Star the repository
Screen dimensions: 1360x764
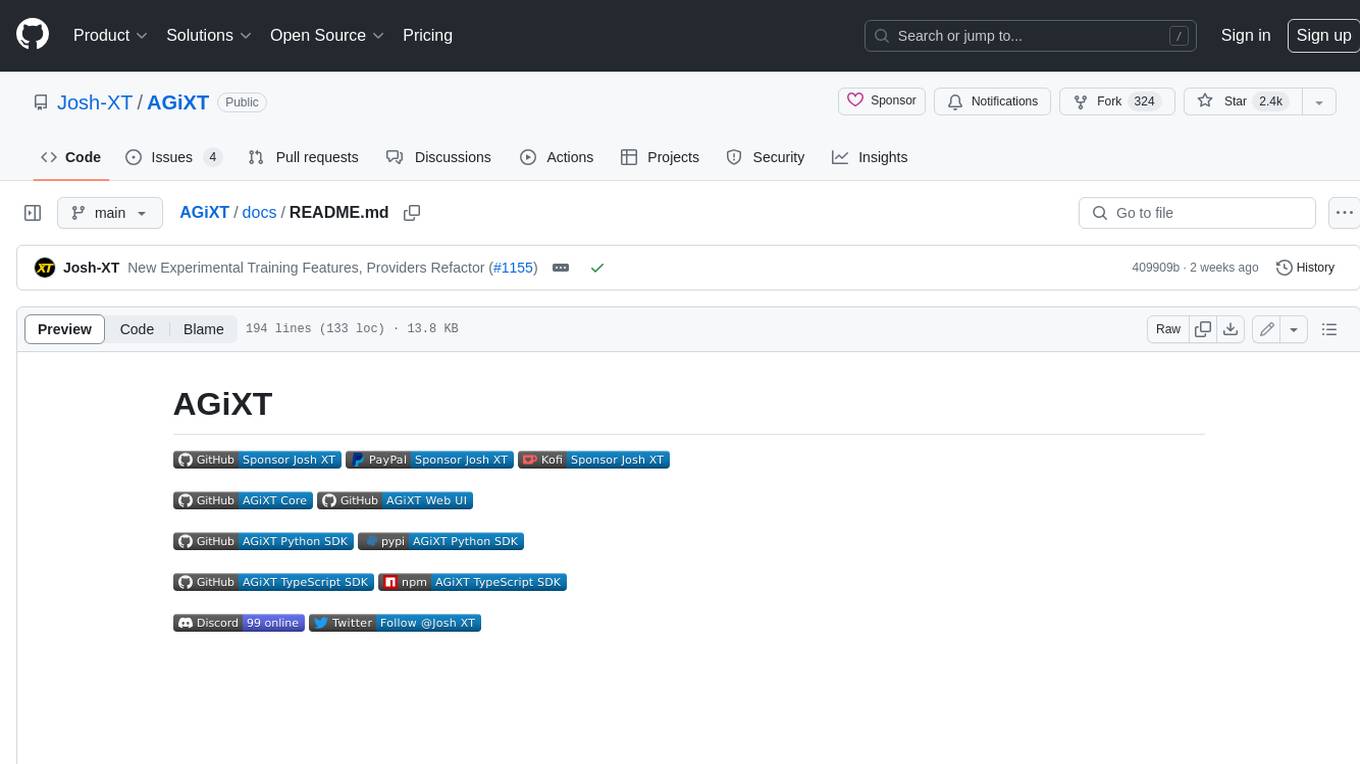[1242, 101]
